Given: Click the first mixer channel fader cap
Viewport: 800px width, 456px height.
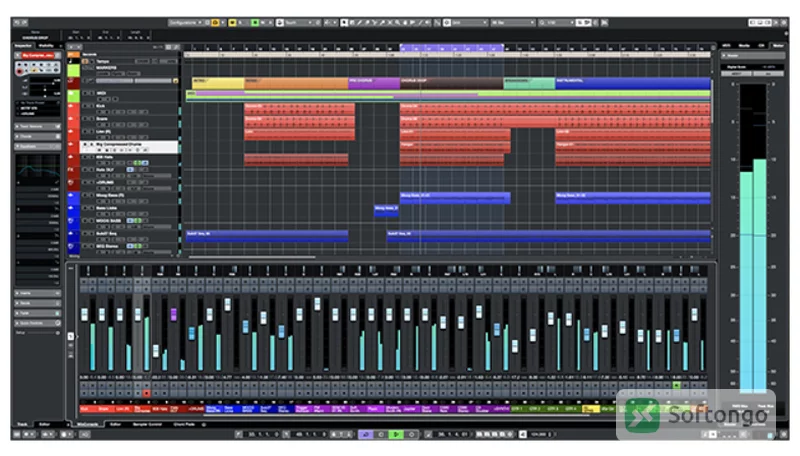Looking at the screenshot, I should tap(84, 314).
